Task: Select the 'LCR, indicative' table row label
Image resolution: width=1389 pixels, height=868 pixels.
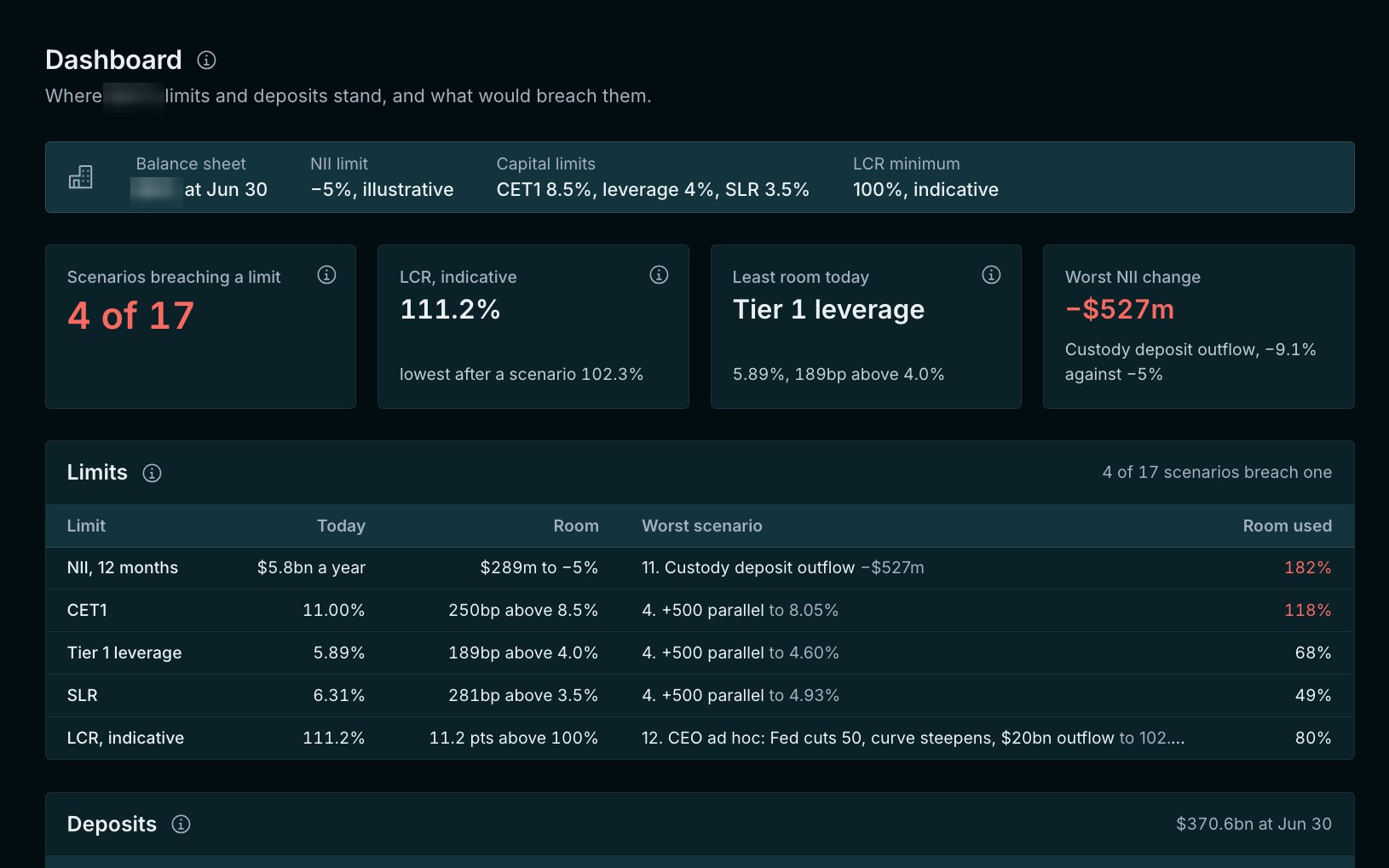Action: (125, 738)
